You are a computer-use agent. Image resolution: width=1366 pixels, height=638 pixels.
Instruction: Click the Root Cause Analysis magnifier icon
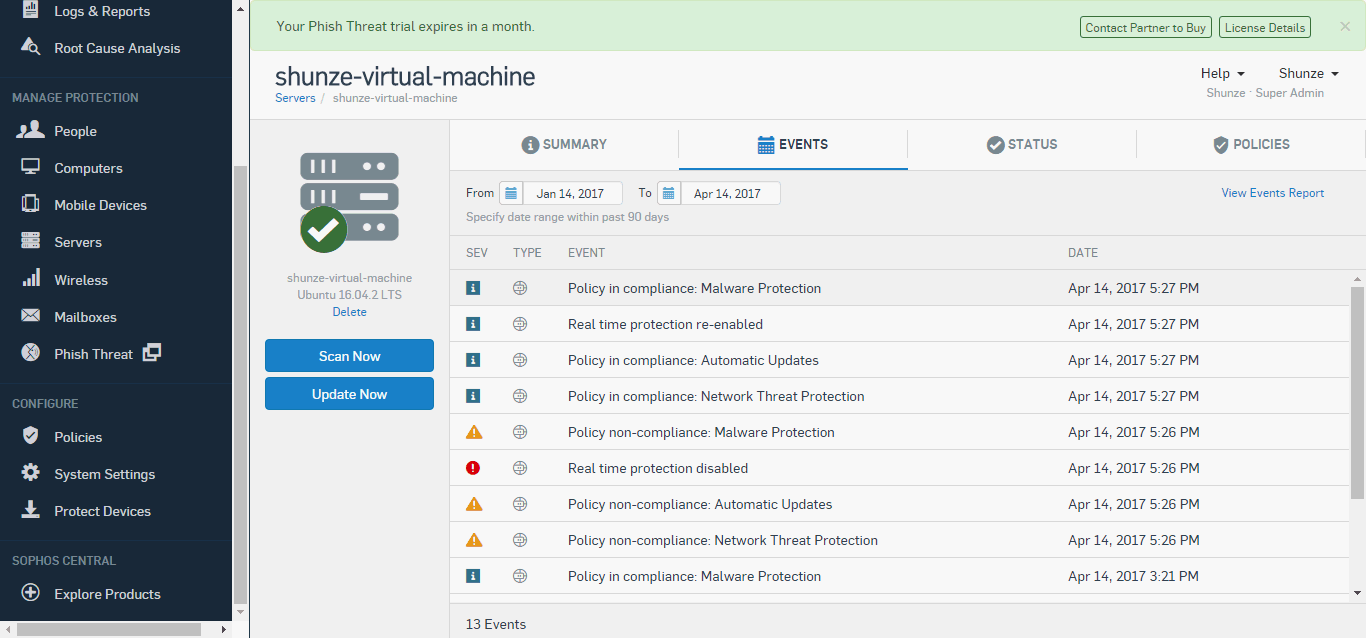[31, 48]
